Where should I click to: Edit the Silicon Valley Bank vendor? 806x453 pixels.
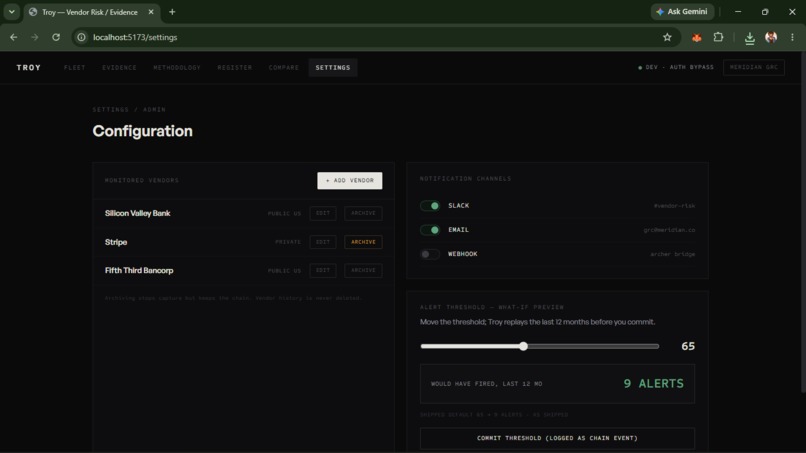coord(323,213)
